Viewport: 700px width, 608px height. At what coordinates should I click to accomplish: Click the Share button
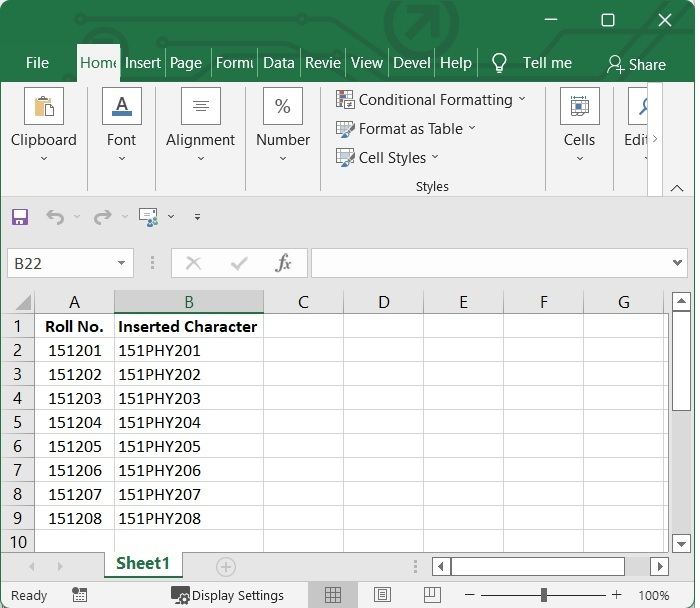click(x=636, y=64)
